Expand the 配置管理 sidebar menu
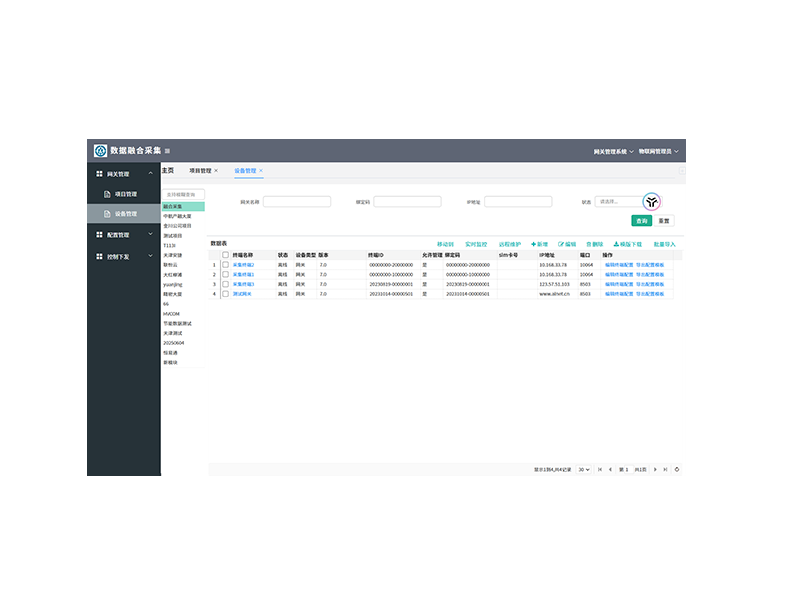Screen dimensions: 800x600 [123, 235]
